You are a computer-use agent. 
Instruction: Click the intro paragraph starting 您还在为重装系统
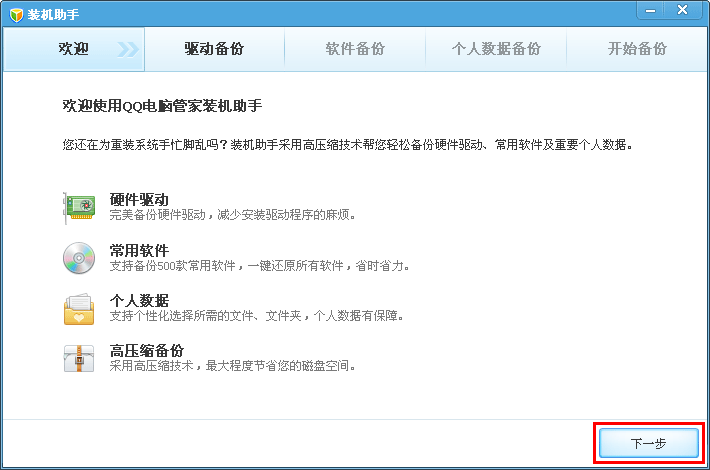(347, 145)
